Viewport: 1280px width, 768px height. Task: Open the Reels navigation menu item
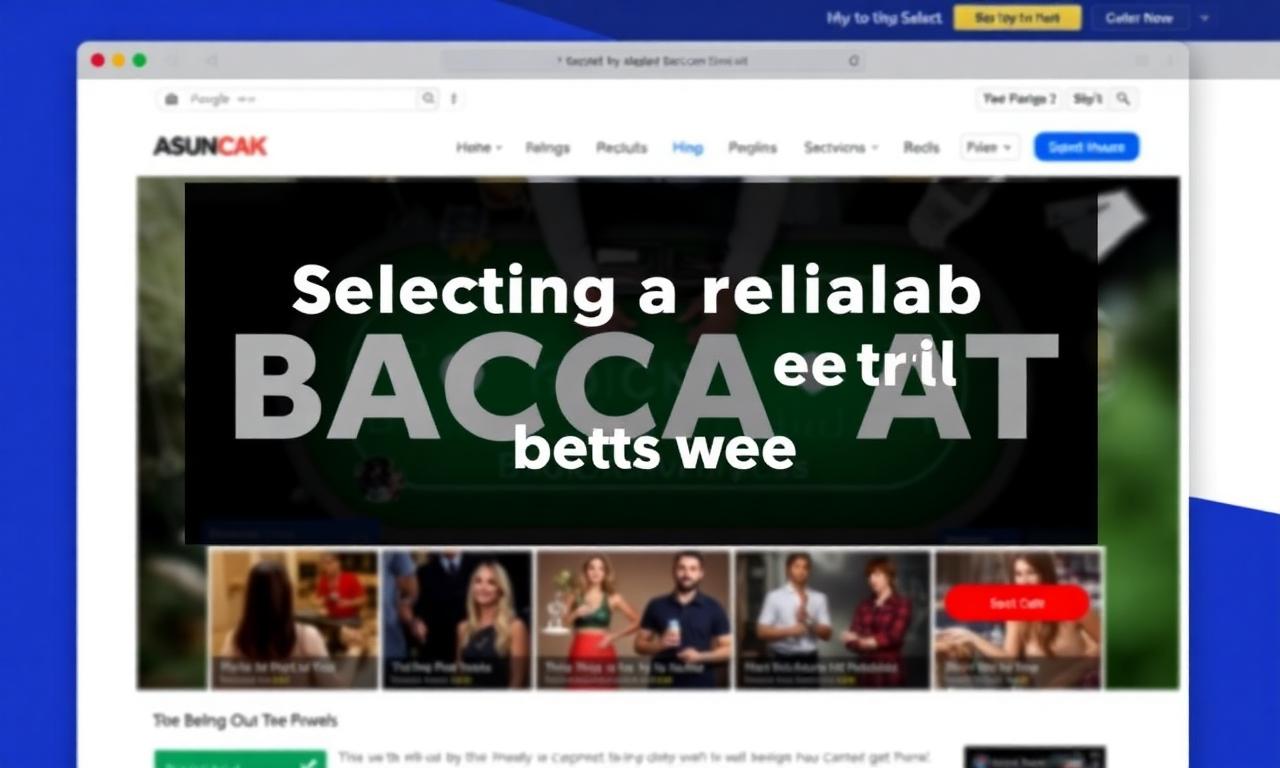[921, 147]
